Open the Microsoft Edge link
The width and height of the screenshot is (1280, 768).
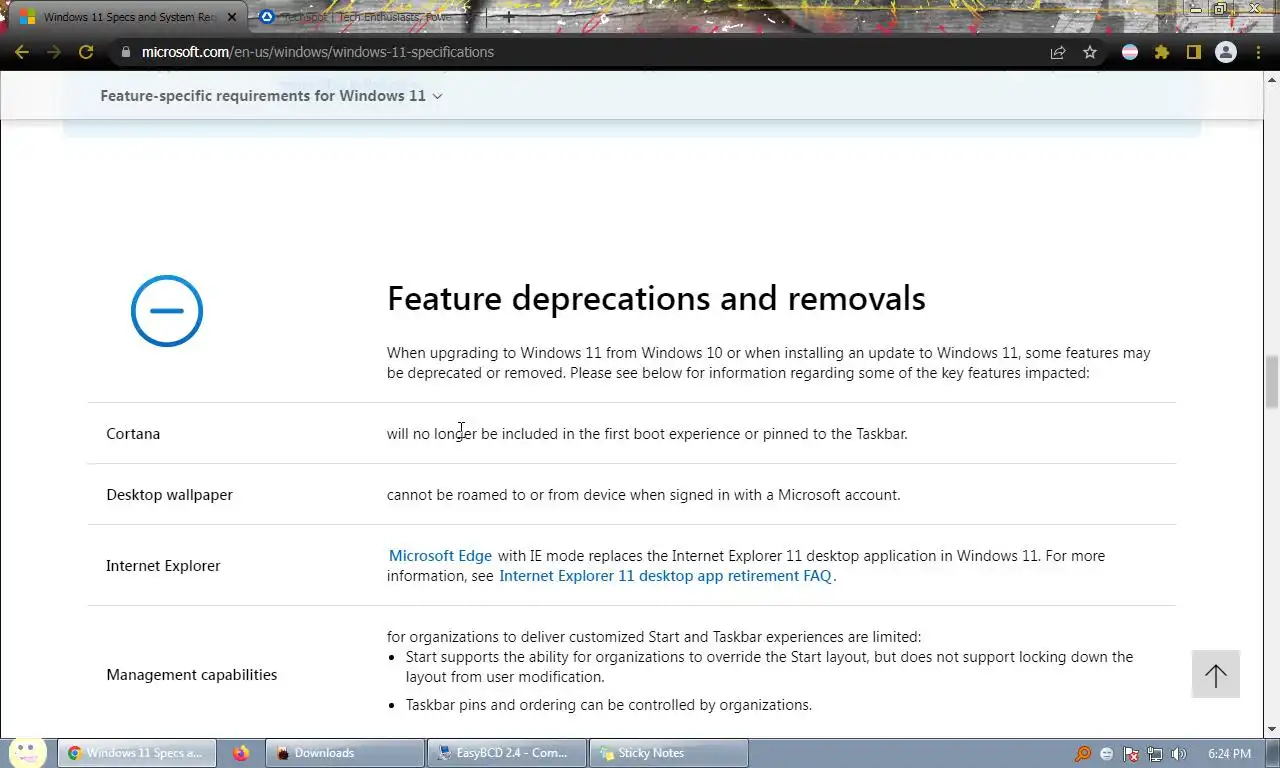(x=440, y=556)
